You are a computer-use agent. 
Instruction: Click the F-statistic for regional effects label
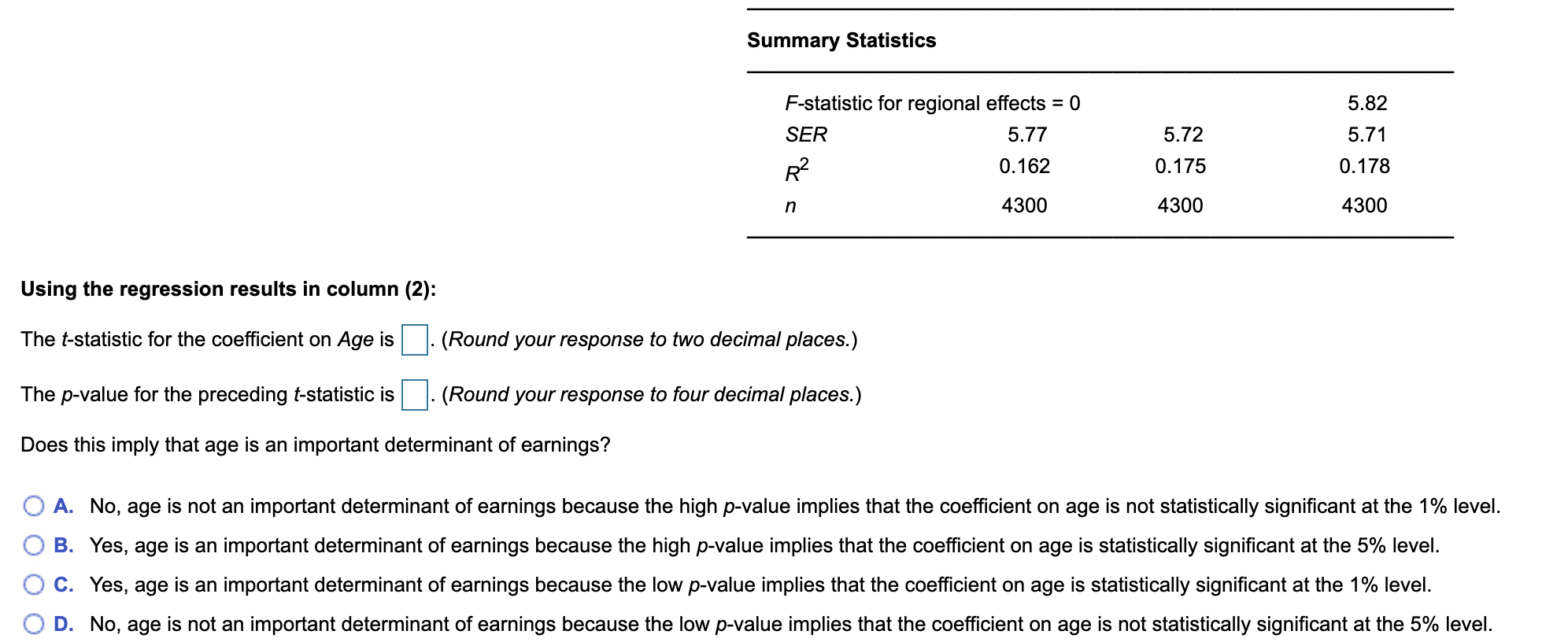[932, 102]
